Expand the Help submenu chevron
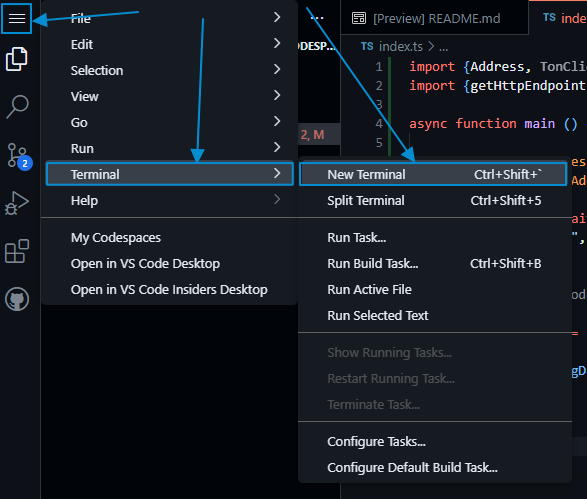Screen dimensions: 587x499 pyautogui.click(x=277, y=199)
